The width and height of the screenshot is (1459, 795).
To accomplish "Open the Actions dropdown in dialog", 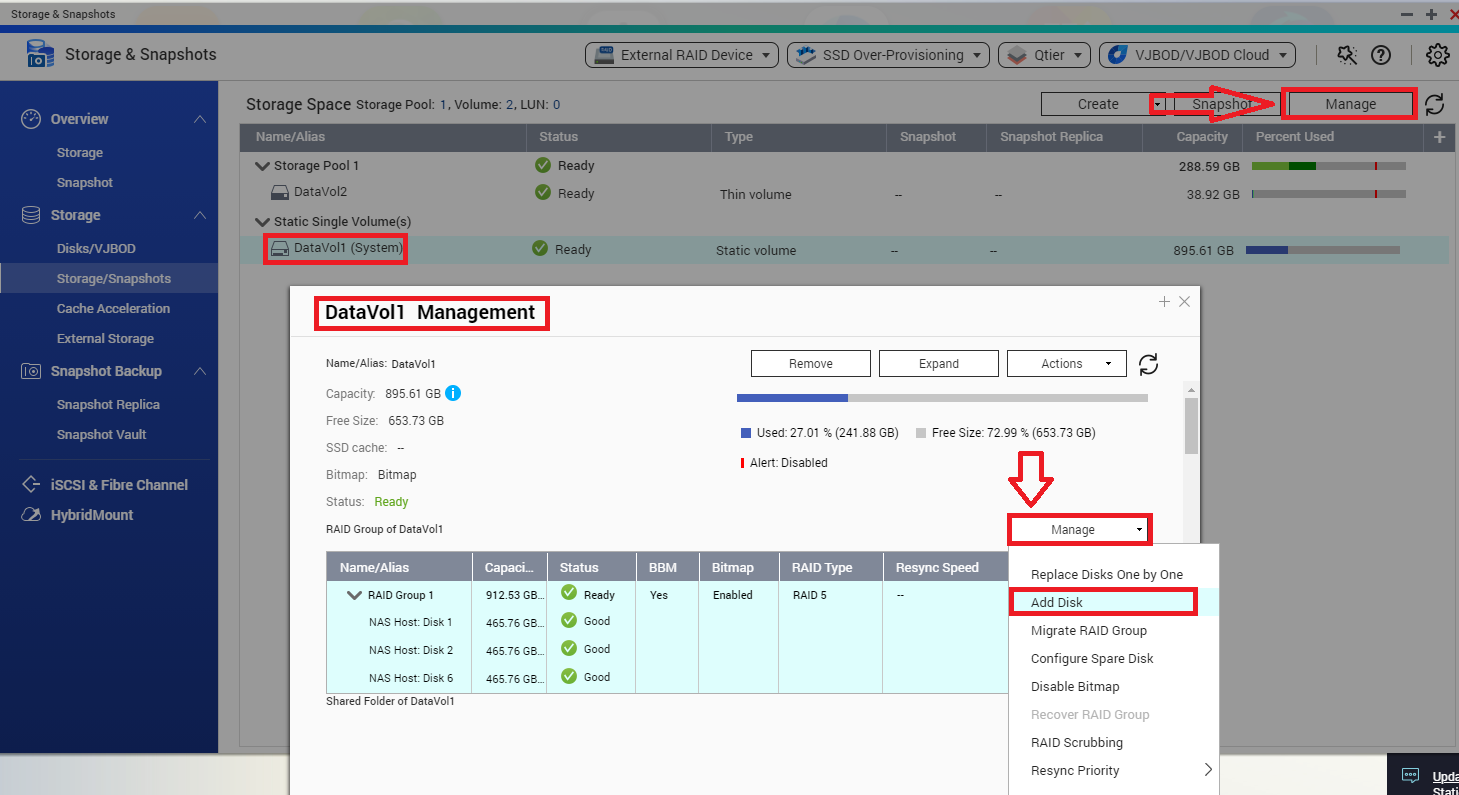I will pos(1066,364).
